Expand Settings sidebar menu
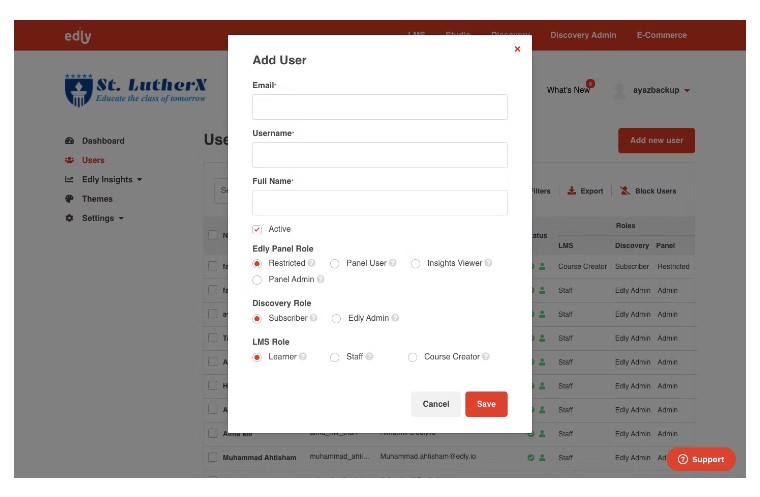 pos(103,218)
